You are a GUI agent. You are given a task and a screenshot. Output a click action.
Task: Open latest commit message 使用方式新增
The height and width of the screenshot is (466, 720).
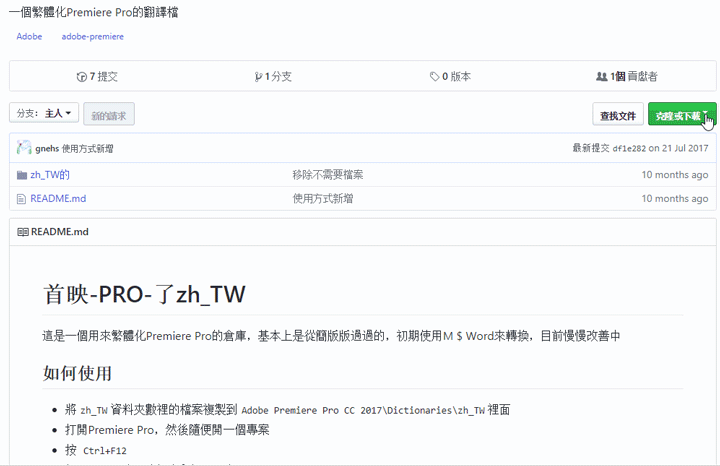pos(88,148)
